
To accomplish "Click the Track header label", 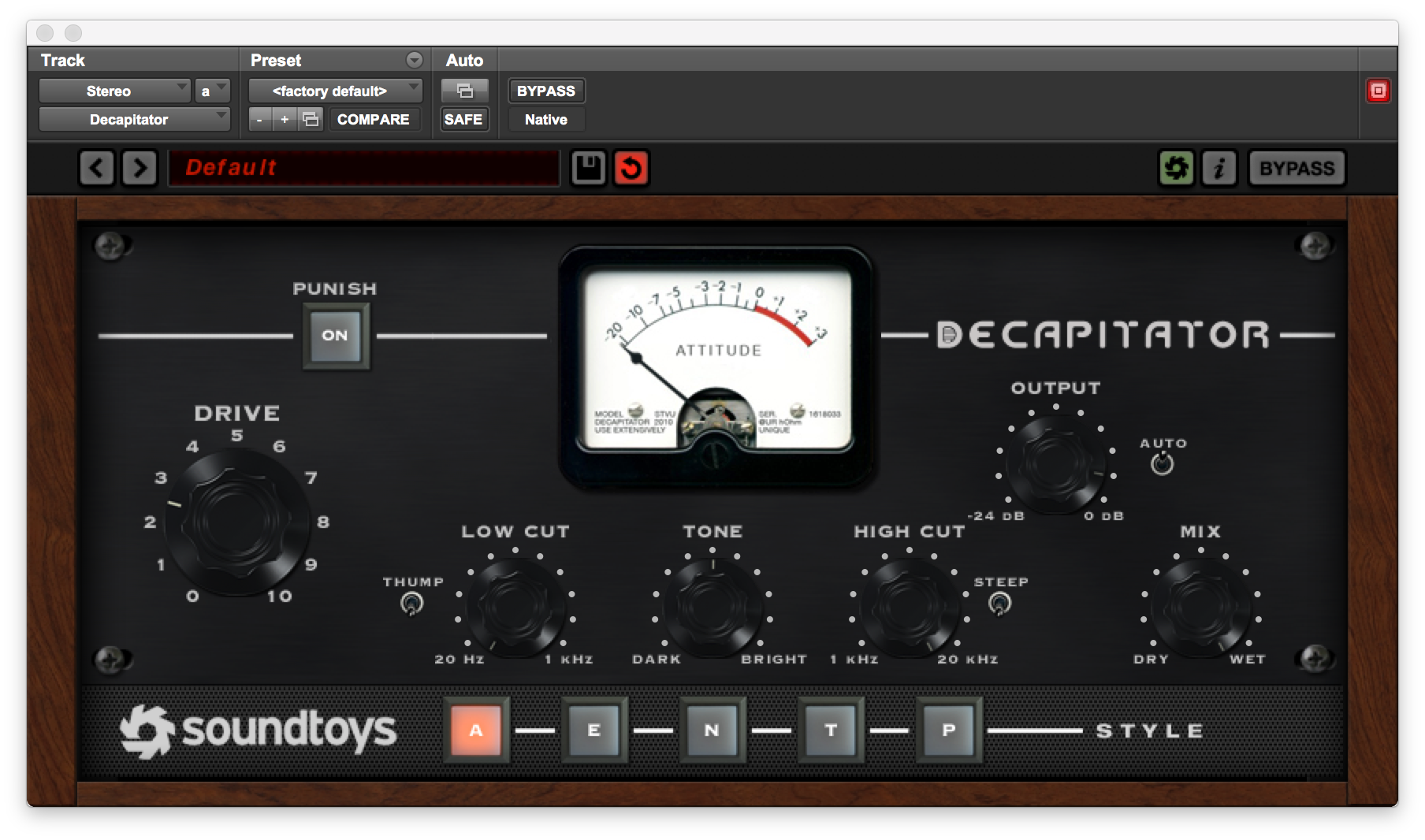I will 62,60.
